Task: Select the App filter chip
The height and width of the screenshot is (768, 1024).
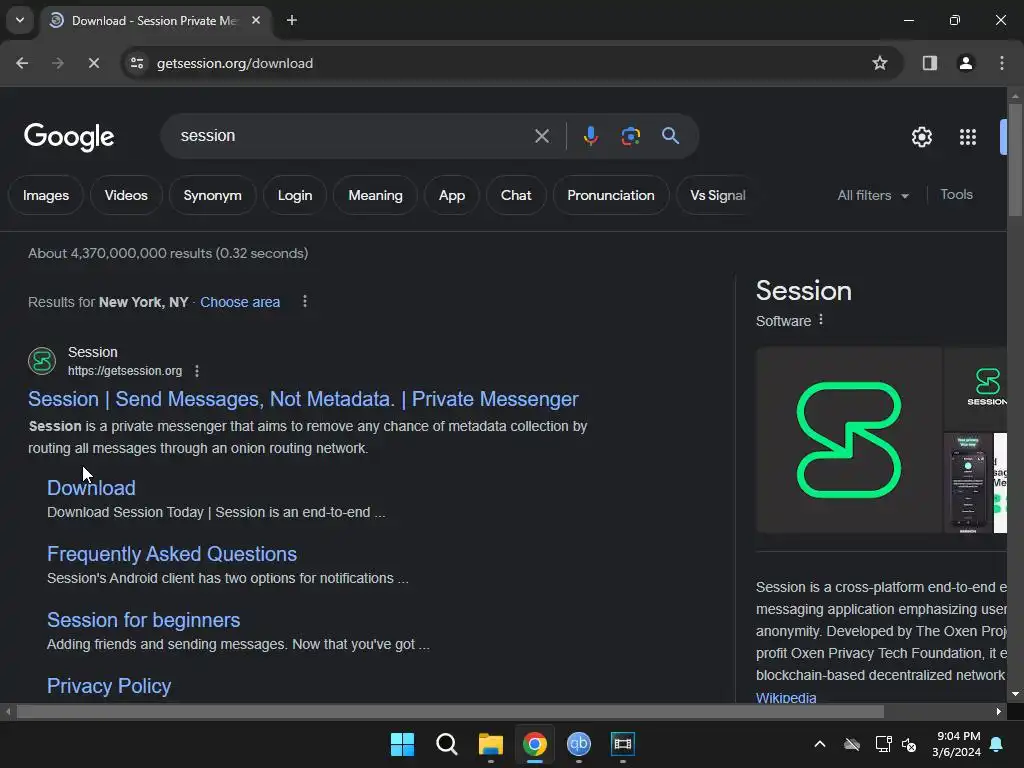Action: tap(452, 195)
